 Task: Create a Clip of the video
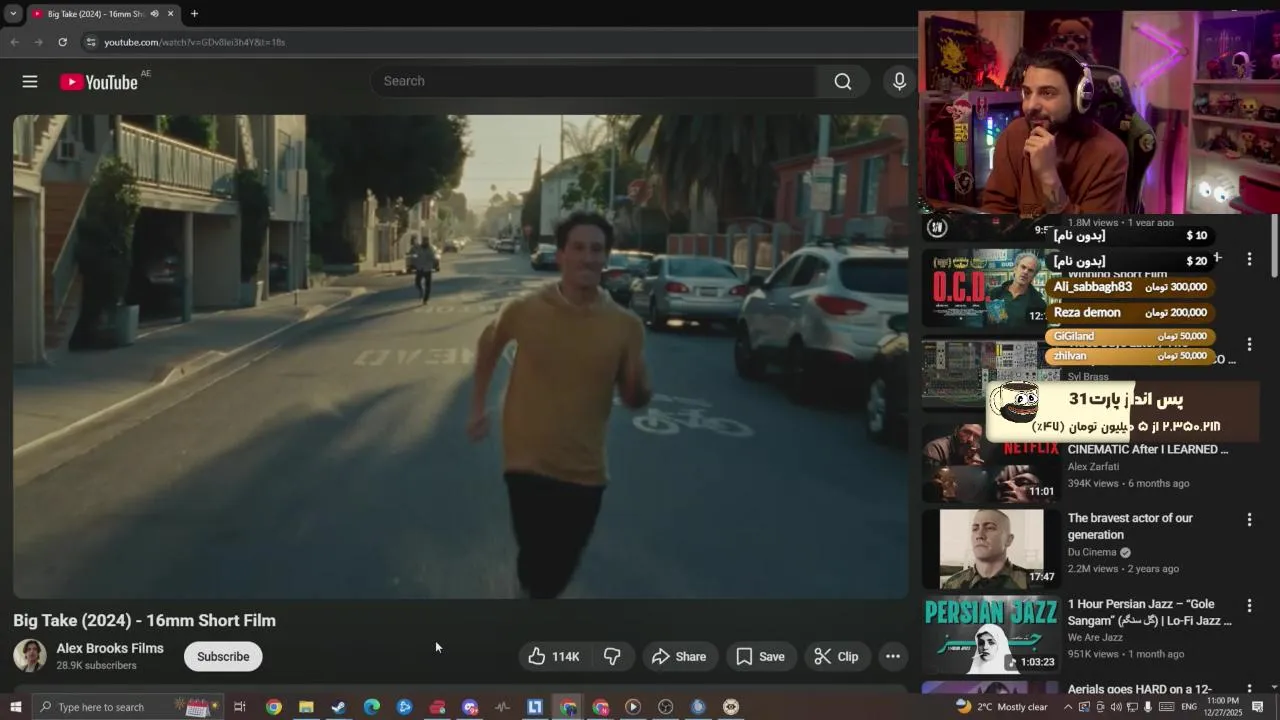point(836,656)
